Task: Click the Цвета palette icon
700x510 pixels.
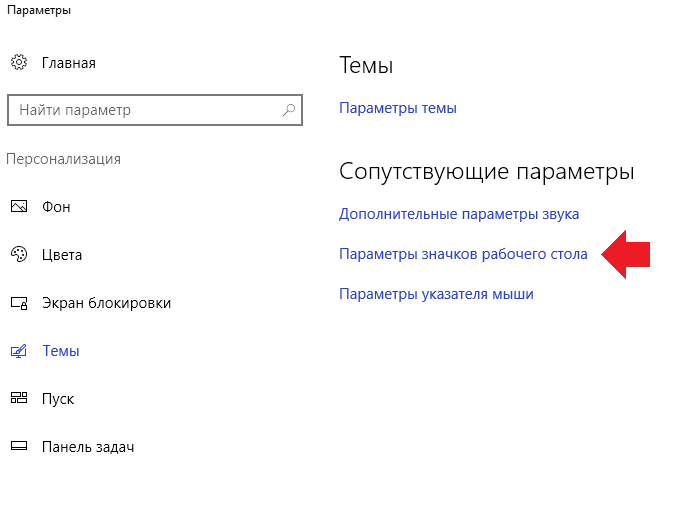Action: coord(19,254)
